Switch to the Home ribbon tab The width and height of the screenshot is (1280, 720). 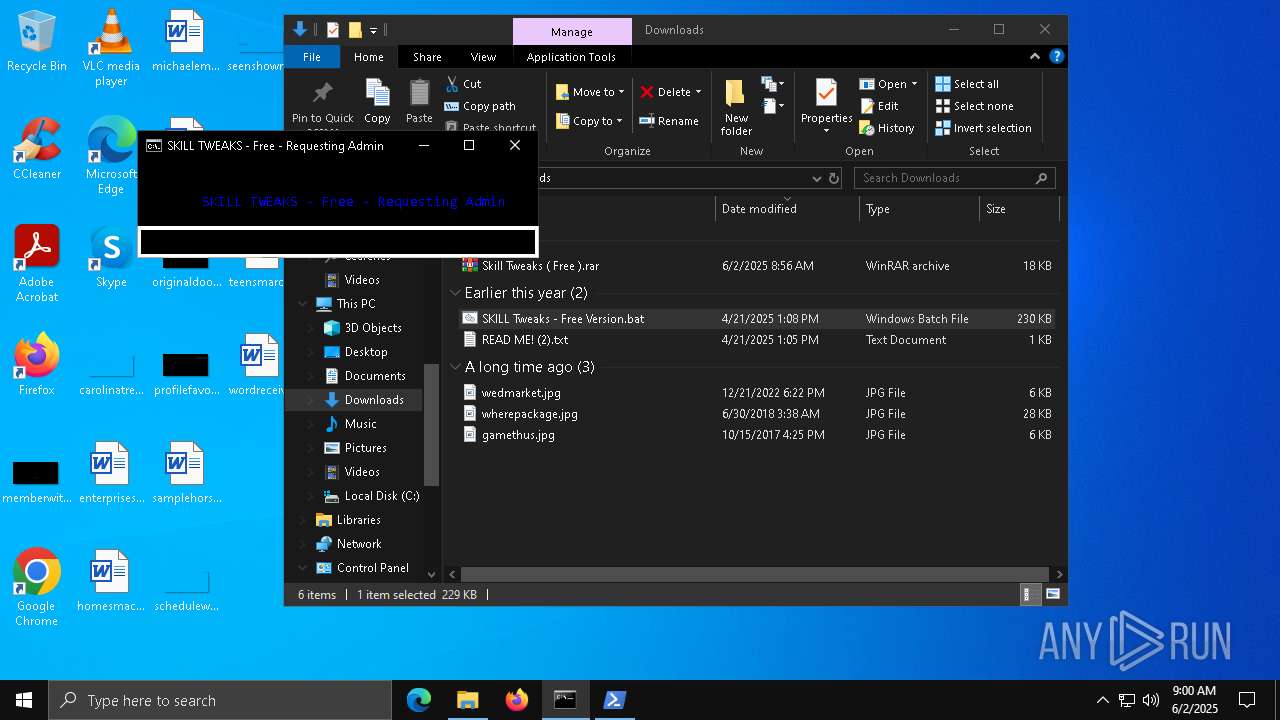[368, 57]
